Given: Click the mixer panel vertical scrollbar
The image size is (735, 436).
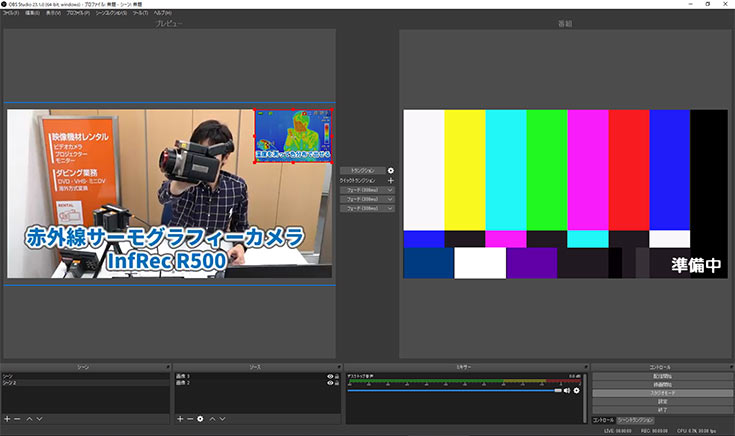Looking at the screenshot, I should click(x=585, y=398).
